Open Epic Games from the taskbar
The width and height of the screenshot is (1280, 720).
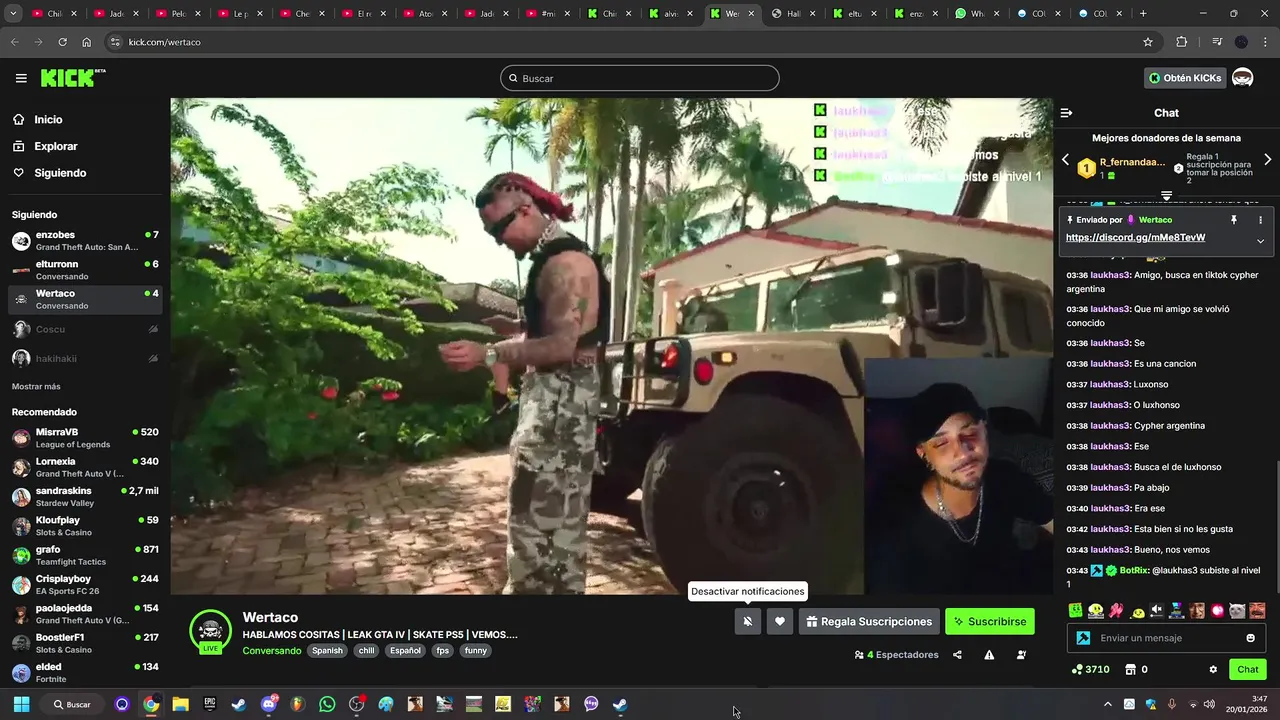[210, 704]
